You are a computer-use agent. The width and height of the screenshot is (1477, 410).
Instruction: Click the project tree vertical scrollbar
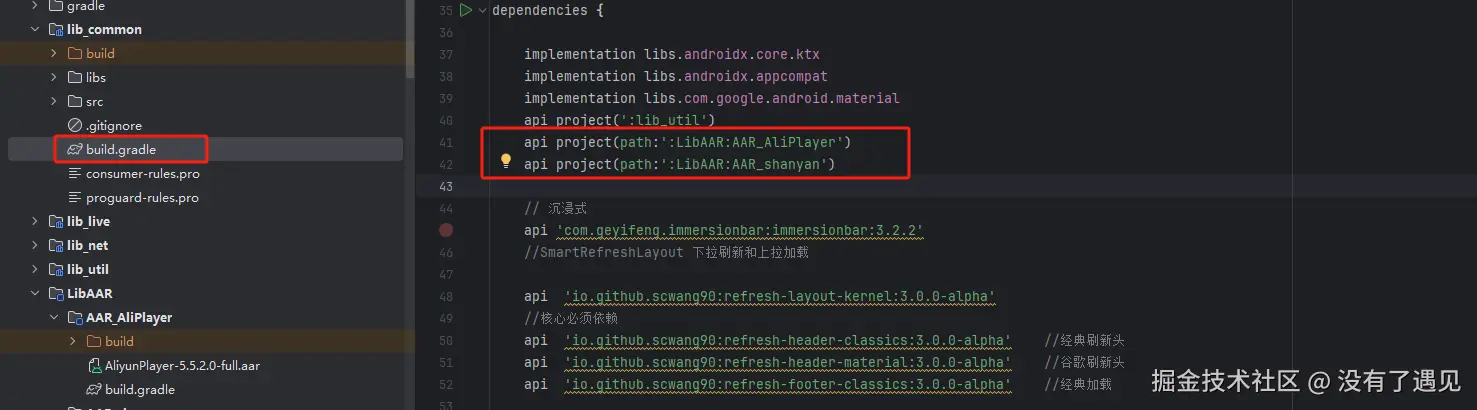pyautogui.click(x=409, y=40)
